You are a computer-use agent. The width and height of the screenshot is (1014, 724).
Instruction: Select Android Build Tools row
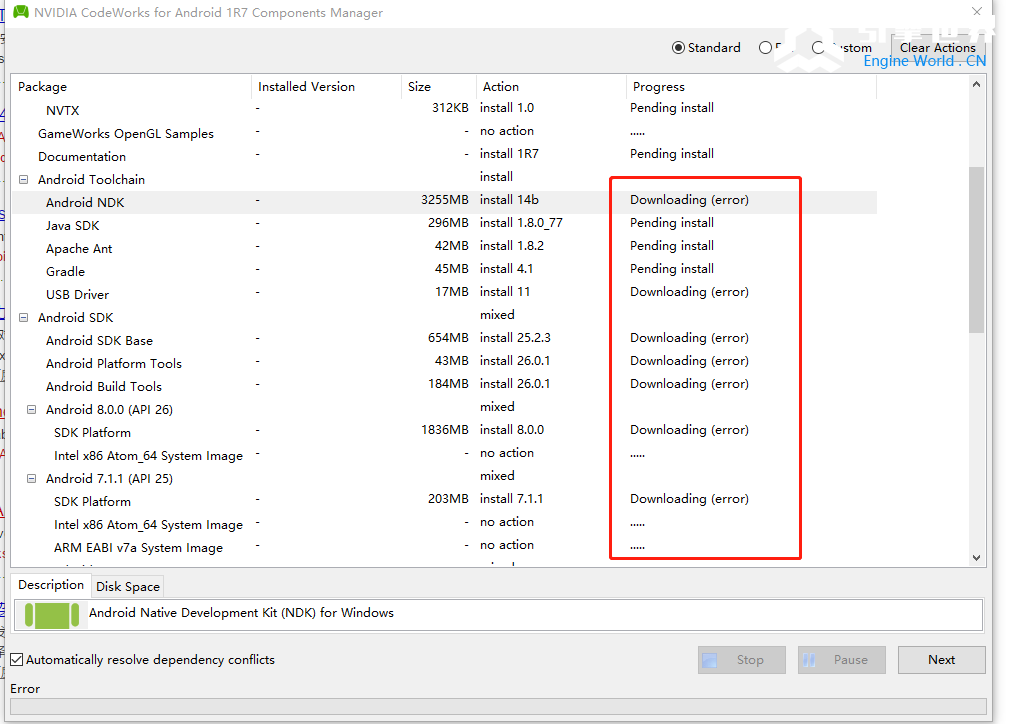(x=444, y=387)
